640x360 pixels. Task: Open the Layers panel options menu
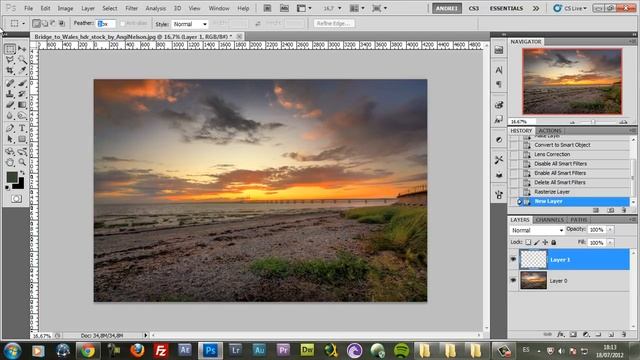pyautogui.click(x=632, y=220)
